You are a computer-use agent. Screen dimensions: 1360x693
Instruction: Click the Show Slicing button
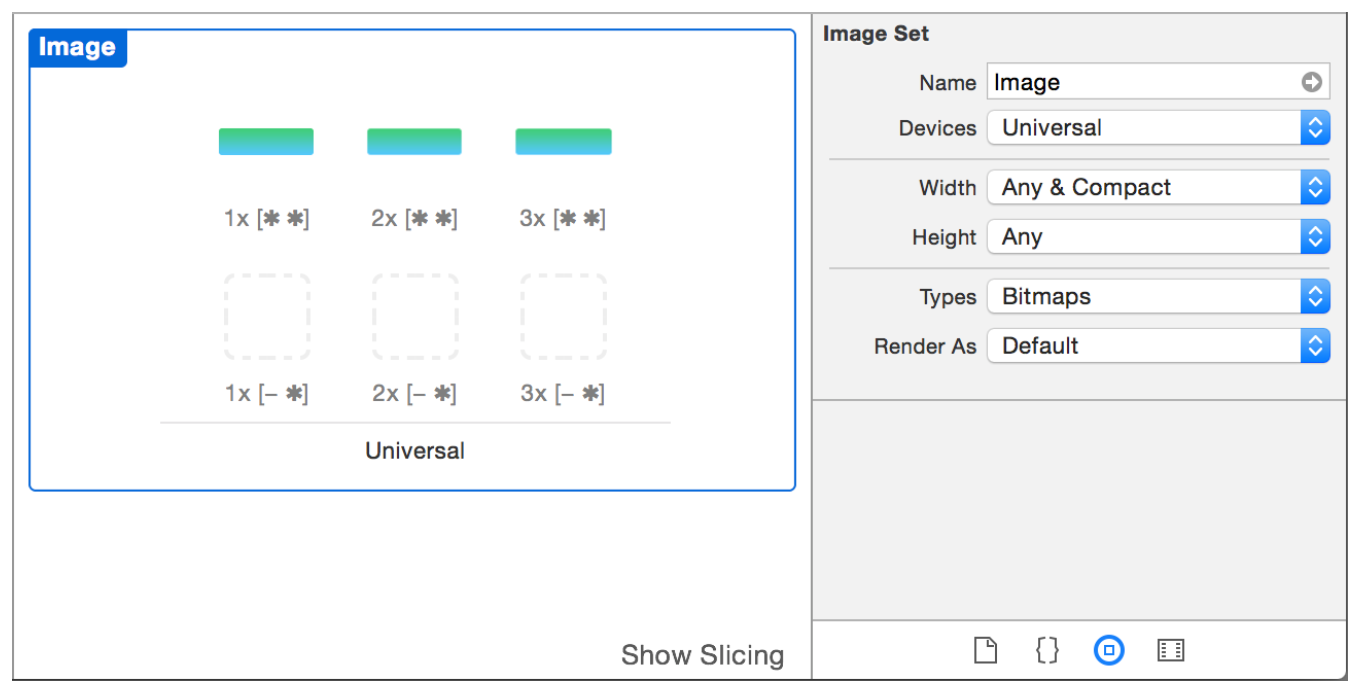coord(703,655)
